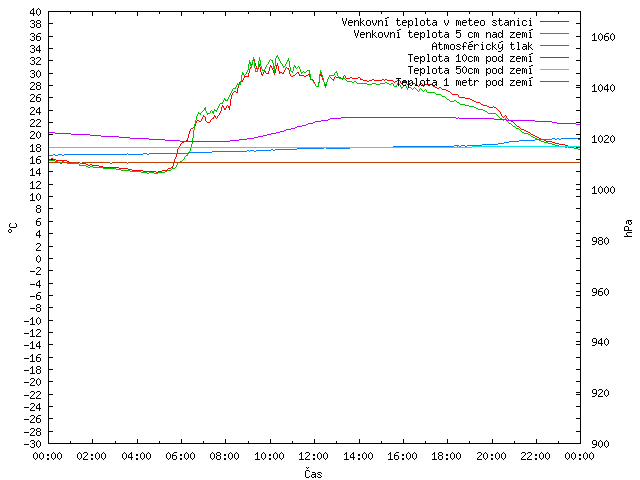Click the right axis value '1040'
Image resolution: width=640 pixels, height=480 pixels.
[603, 88]
